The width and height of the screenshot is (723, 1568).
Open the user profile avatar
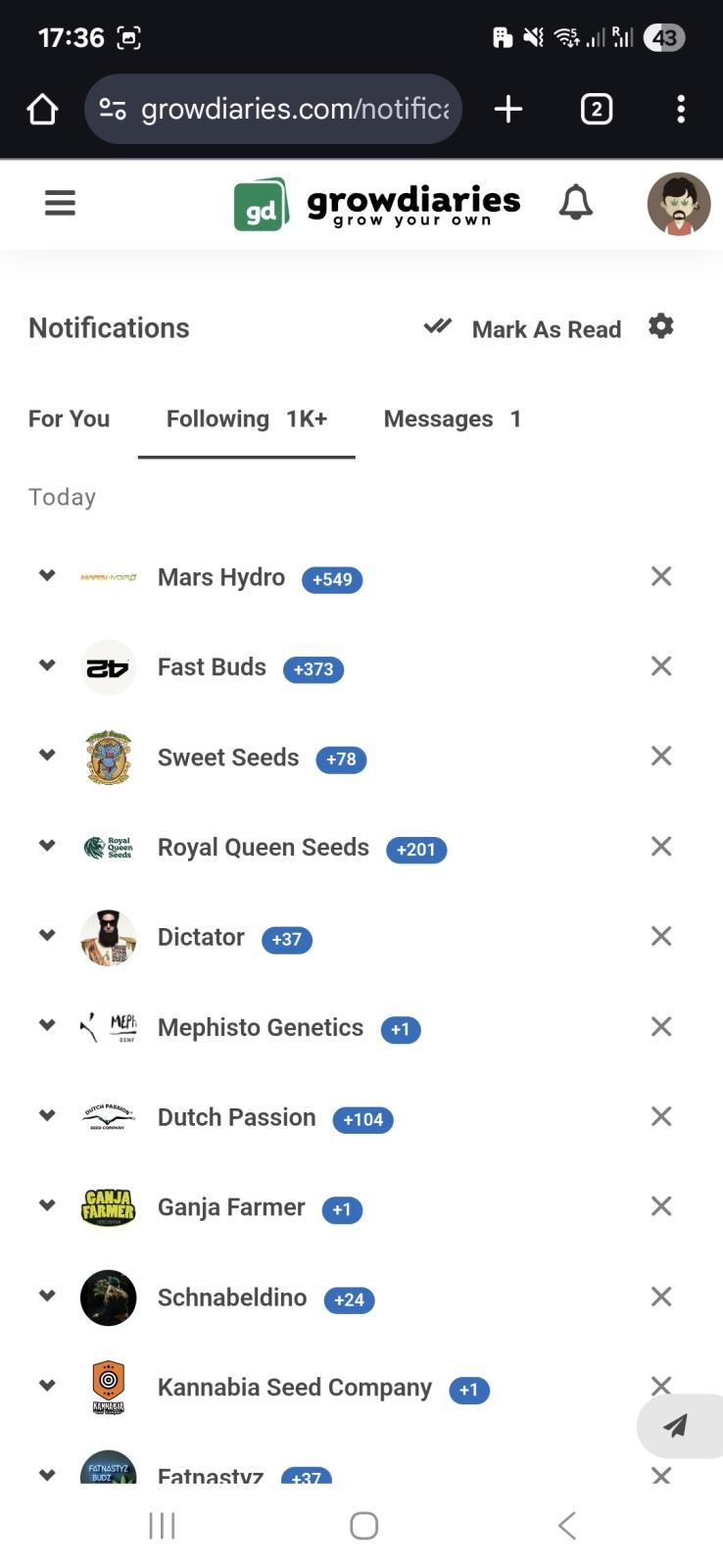678,204
